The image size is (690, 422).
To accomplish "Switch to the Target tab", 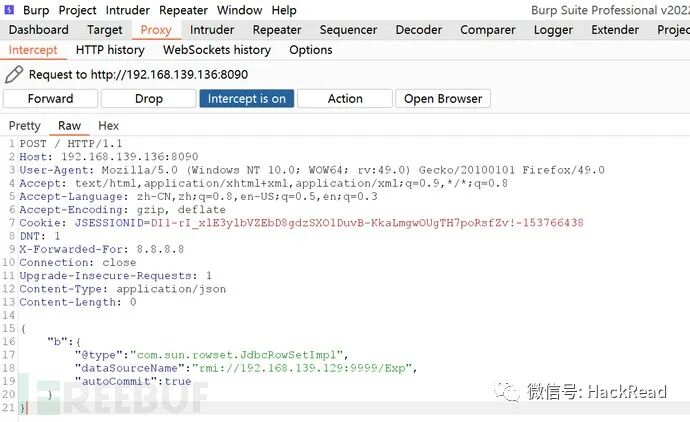I will click(x=105, y=30).
